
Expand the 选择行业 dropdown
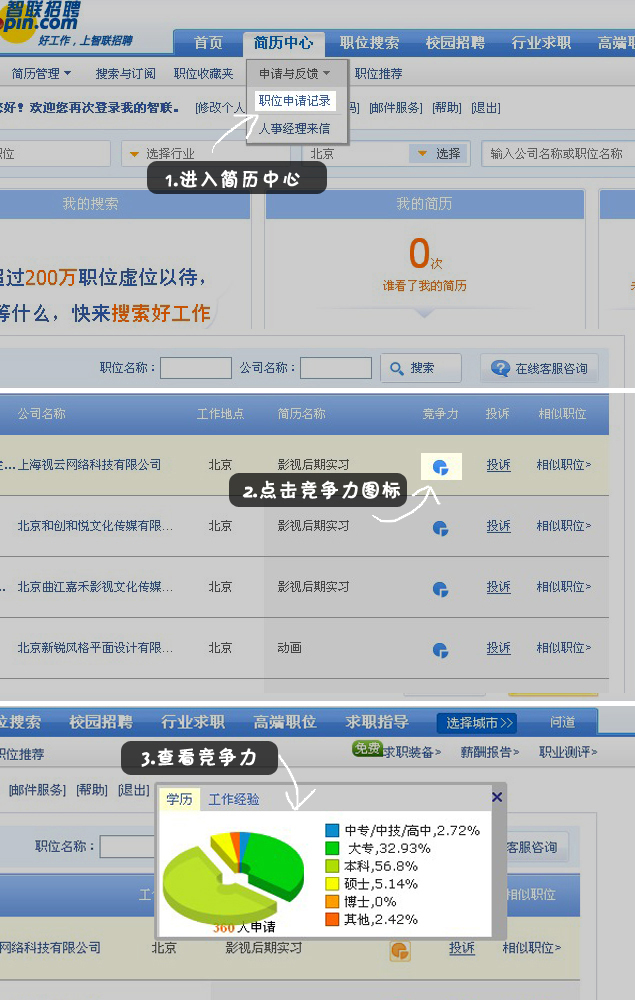pos(134,154)
